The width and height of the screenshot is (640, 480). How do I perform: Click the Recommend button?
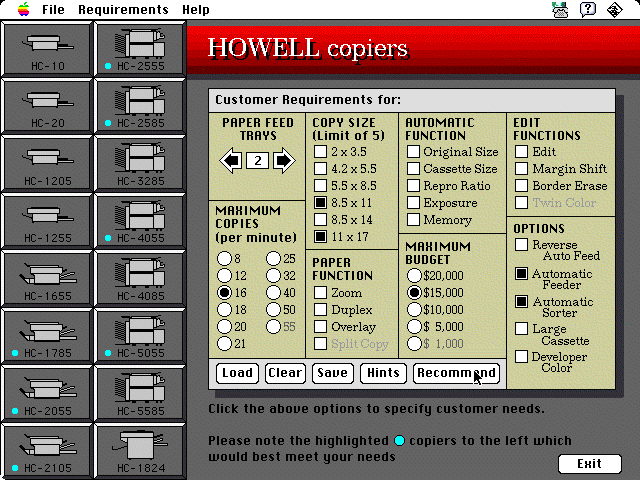456,373
